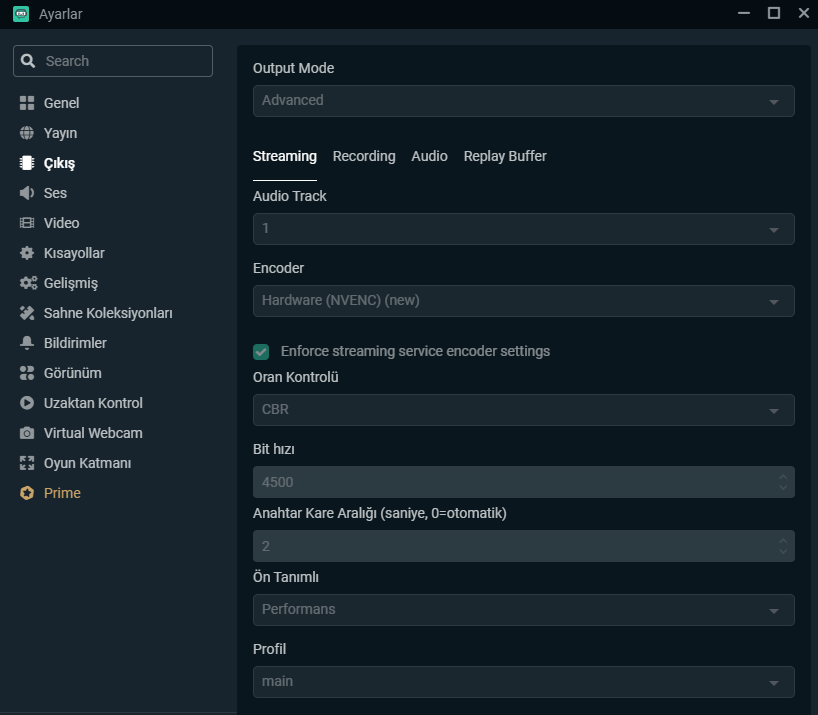
Task: Open Ses settings page
Action: 55,193
